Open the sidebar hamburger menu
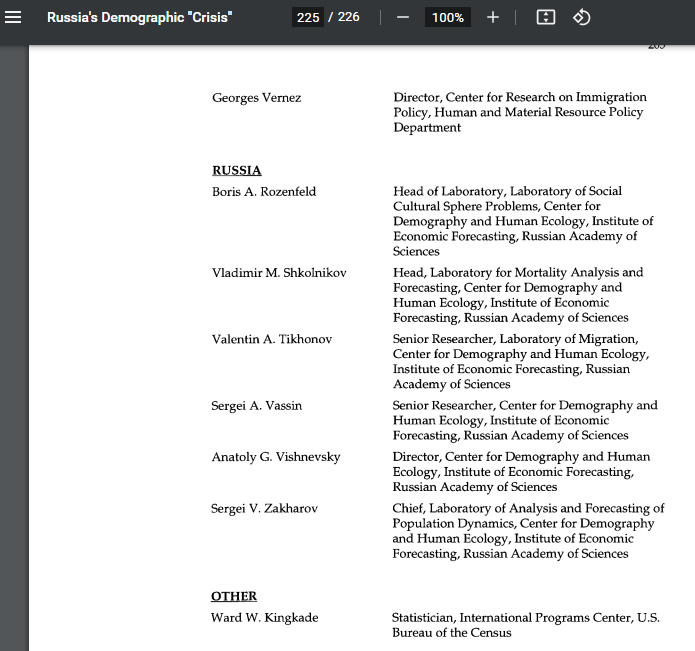Screen dimensions: 695x651 pyautogui.click(x=14, y=17)
